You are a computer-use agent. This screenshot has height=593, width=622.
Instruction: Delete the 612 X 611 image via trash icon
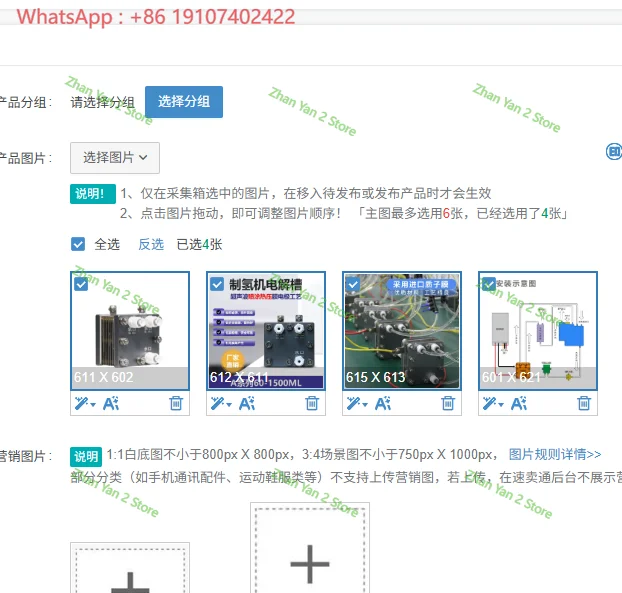[x=312, y=403]
